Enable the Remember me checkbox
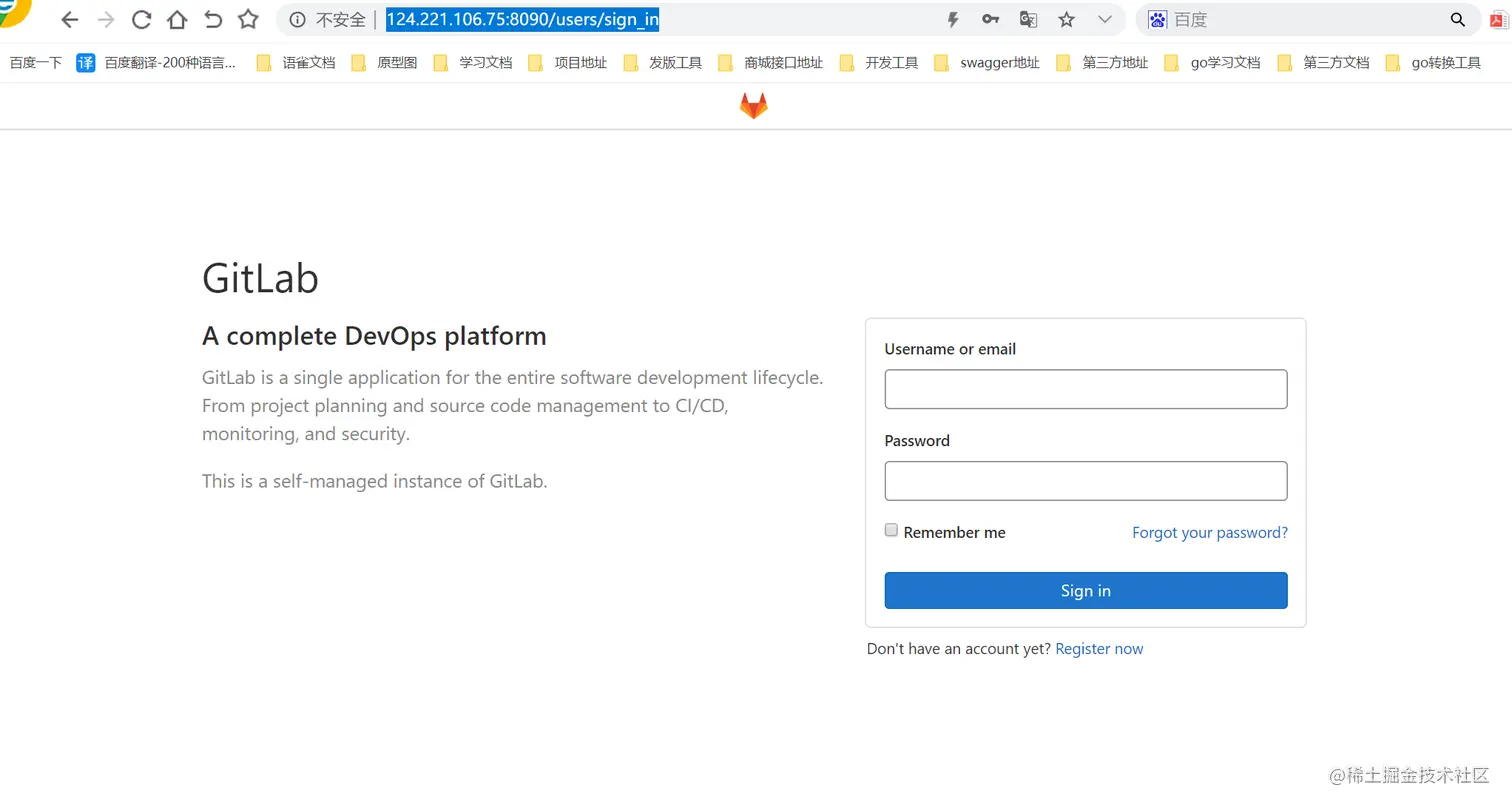Viewport: 1512px width, 808px height. (892, 531)
